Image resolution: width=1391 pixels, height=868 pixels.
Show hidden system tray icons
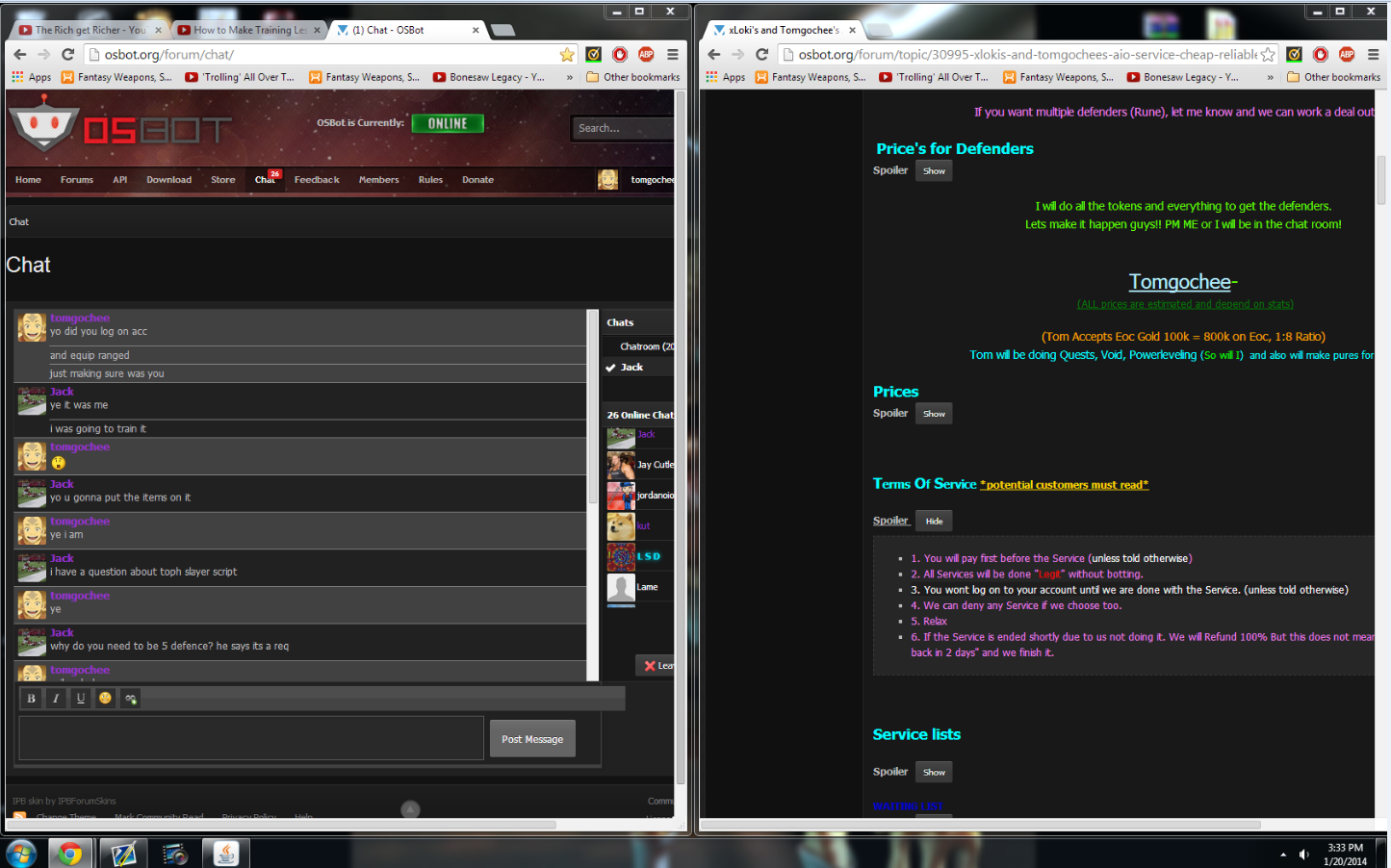(x=1283, y=855)
